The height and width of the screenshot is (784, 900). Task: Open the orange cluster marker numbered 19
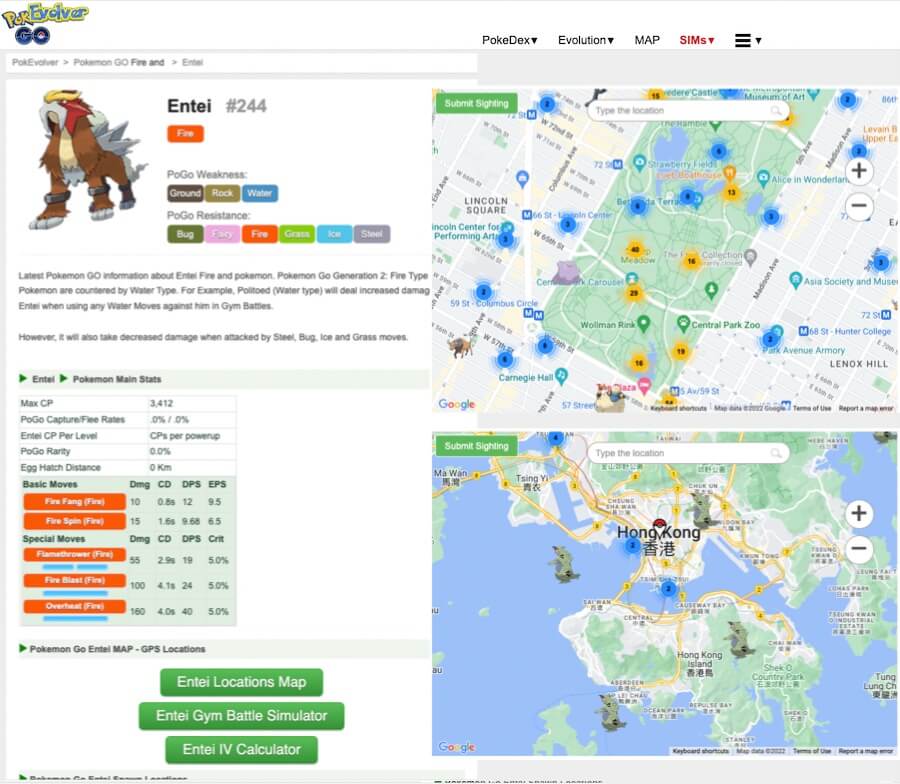pos(680,351)
